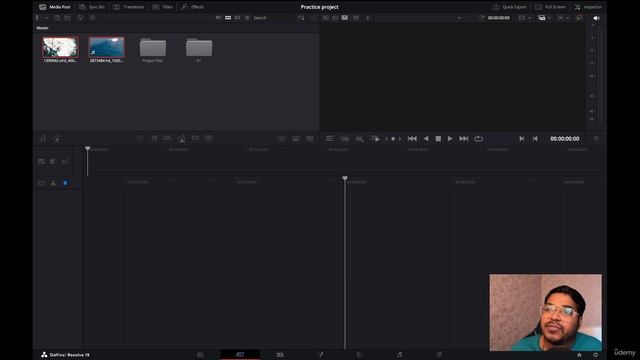Click the timeline timecode display
The image size is (640, 360).
click(x=564, y=139)
